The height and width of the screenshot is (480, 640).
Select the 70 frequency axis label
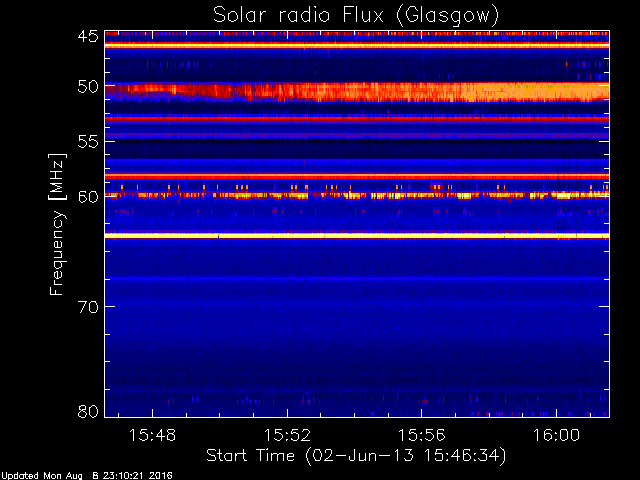tap(88, 307)
